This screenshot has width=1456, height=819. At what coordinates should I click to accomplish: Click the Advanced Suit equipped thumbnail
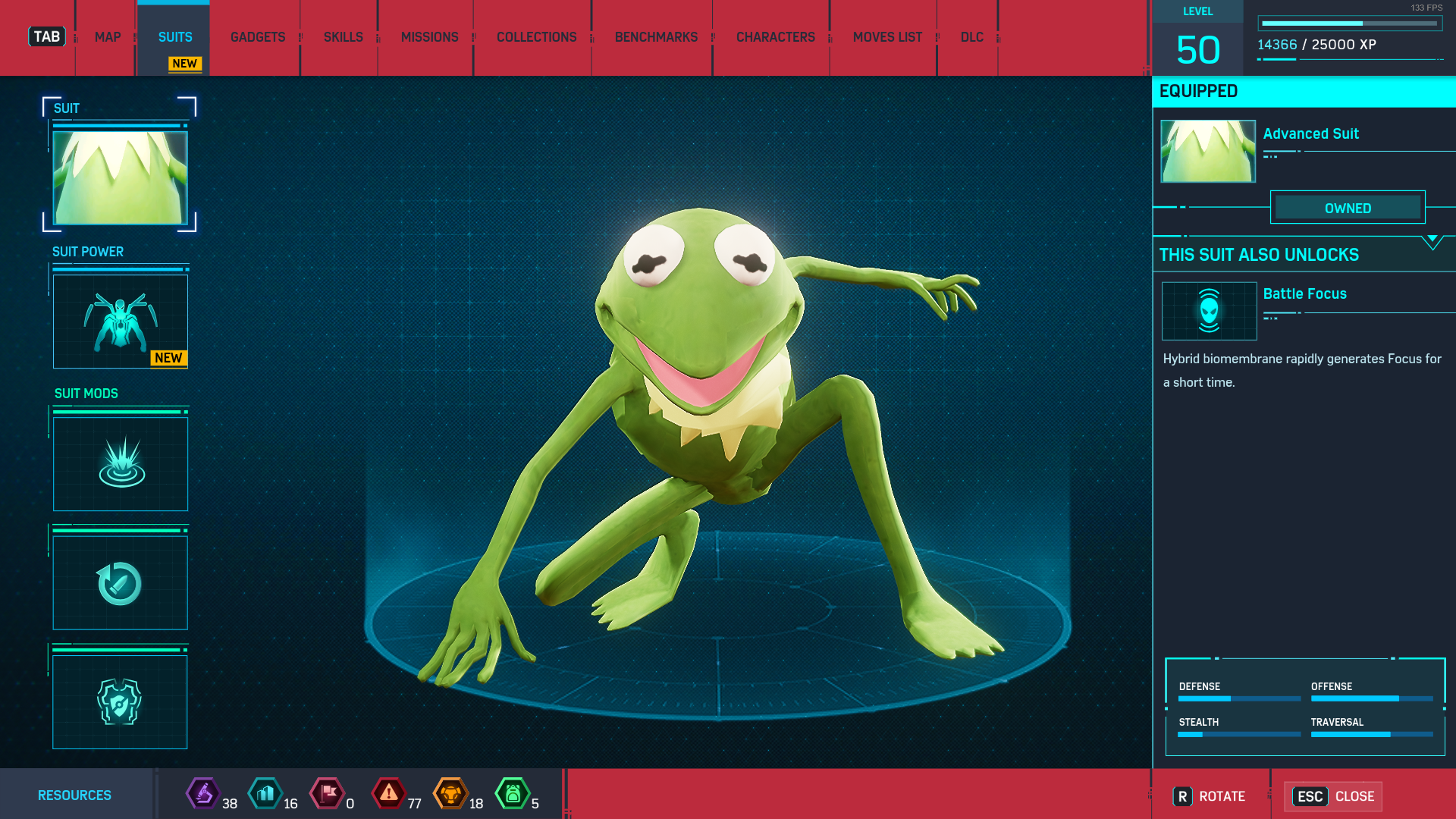1207,151
